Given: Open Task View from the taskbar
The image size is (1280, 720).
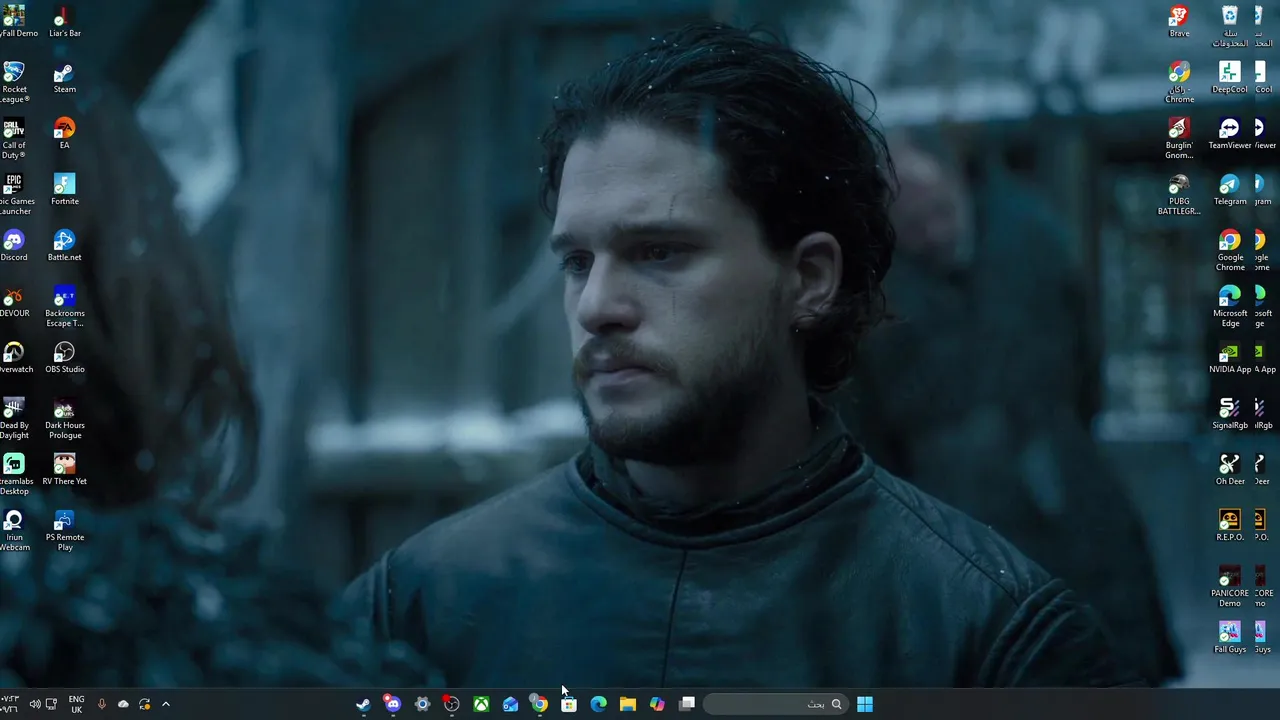Looking at the screenshot, I should click(687, 704).
